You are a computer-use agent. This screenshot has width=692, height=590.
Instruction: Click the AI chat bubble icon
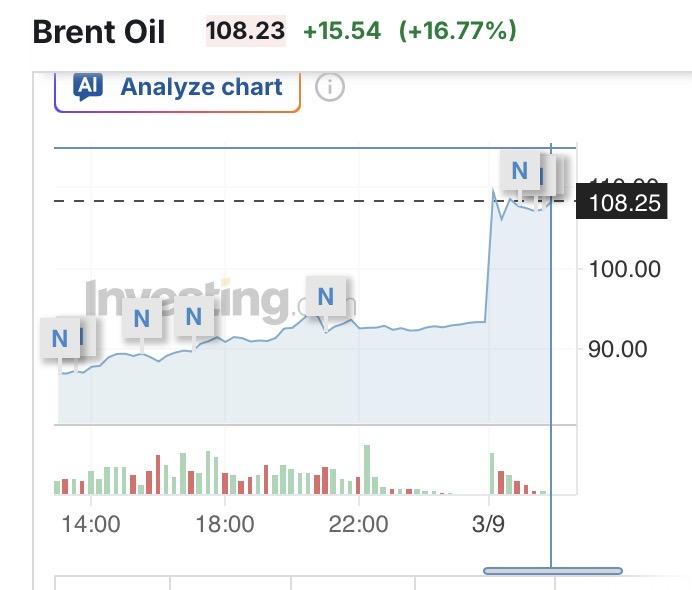[x=88, y=87]
